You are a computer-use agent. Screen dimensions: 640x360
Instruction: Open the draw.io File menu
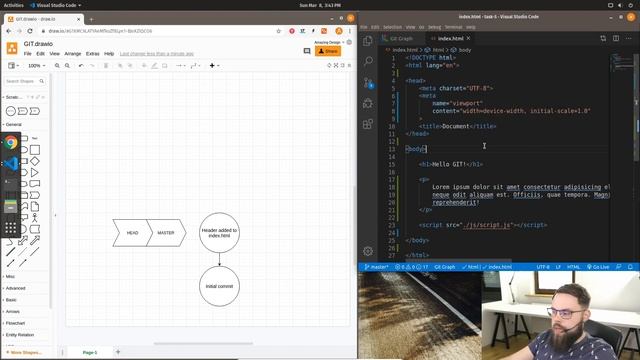tap(27, 54)
